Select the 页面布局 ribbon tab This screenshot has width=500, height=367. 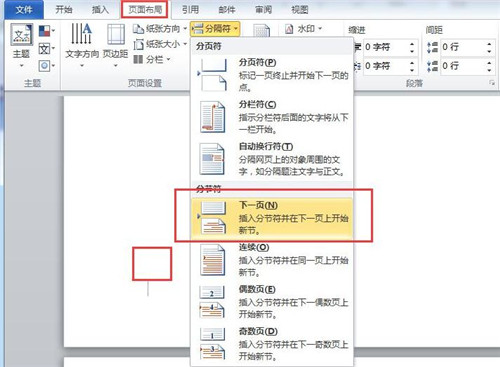pos(145,10)
